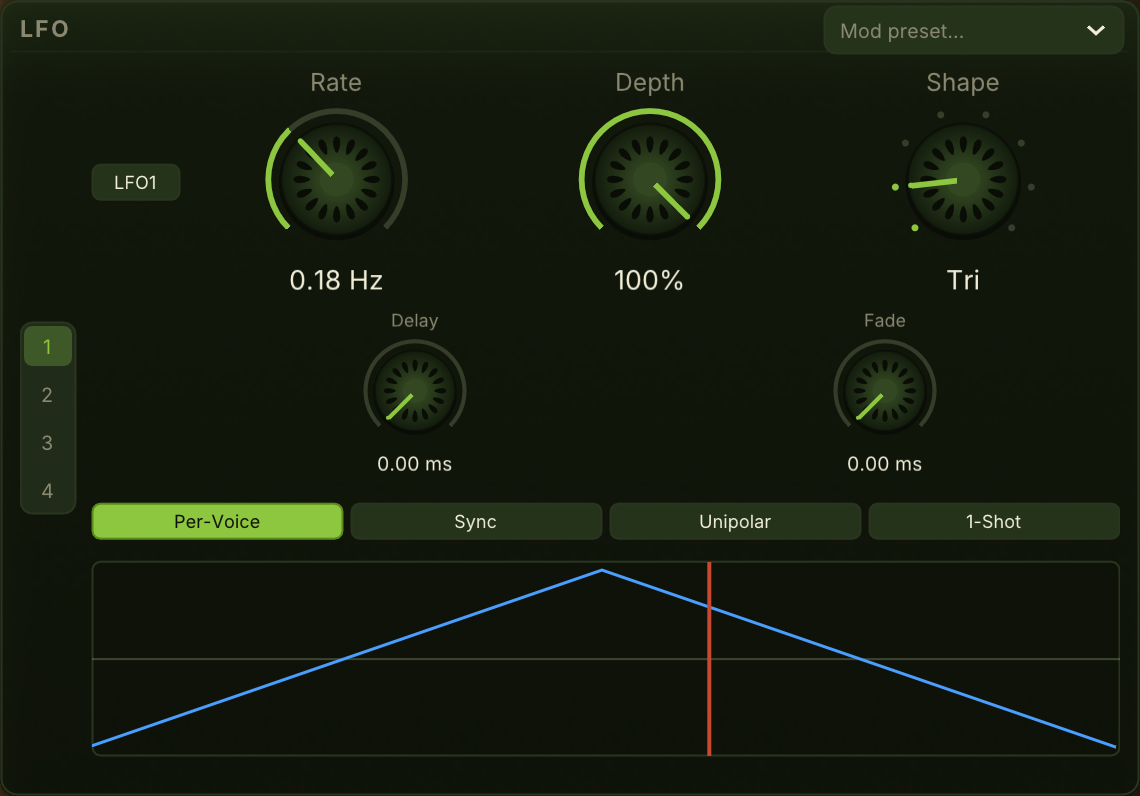Select LFO tab 2
The width and height of the screenshot is (1140, 796).
pos(47,395)
